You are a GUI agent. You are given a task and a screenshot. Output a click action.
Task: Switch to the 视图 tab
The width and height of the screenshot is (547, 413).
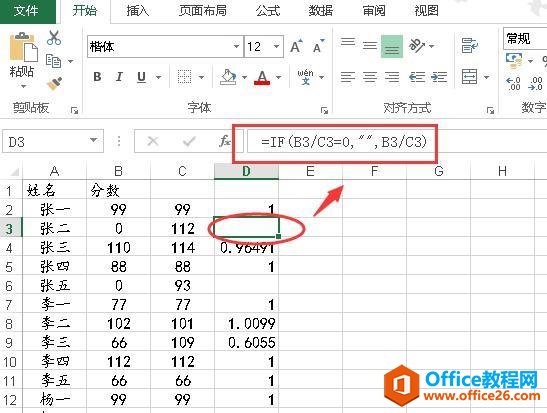[426, 10]
